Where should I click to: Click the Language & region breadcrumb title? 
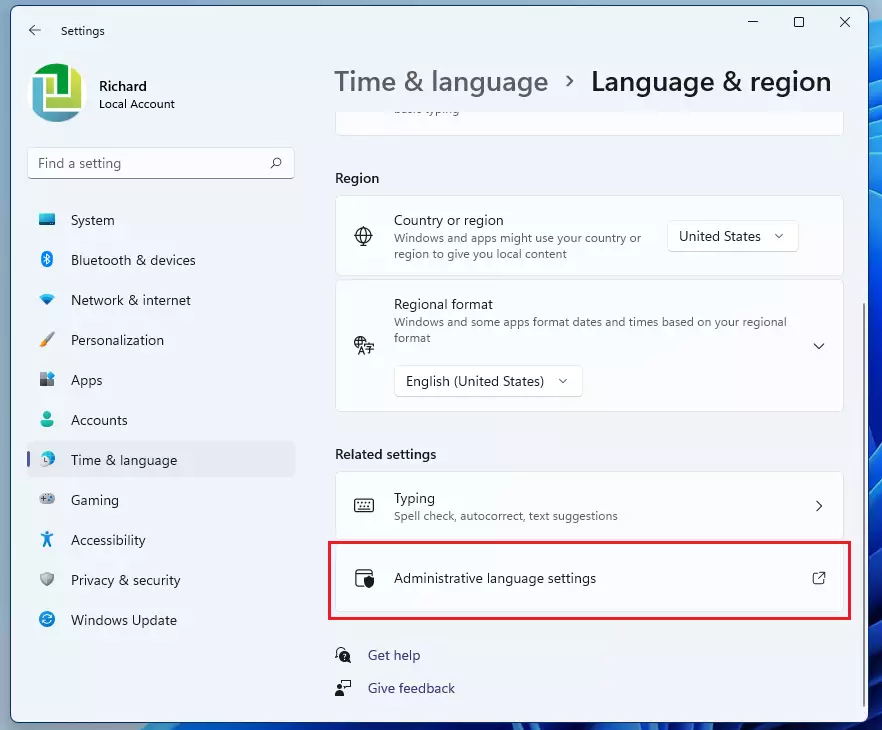coord(711,82)
